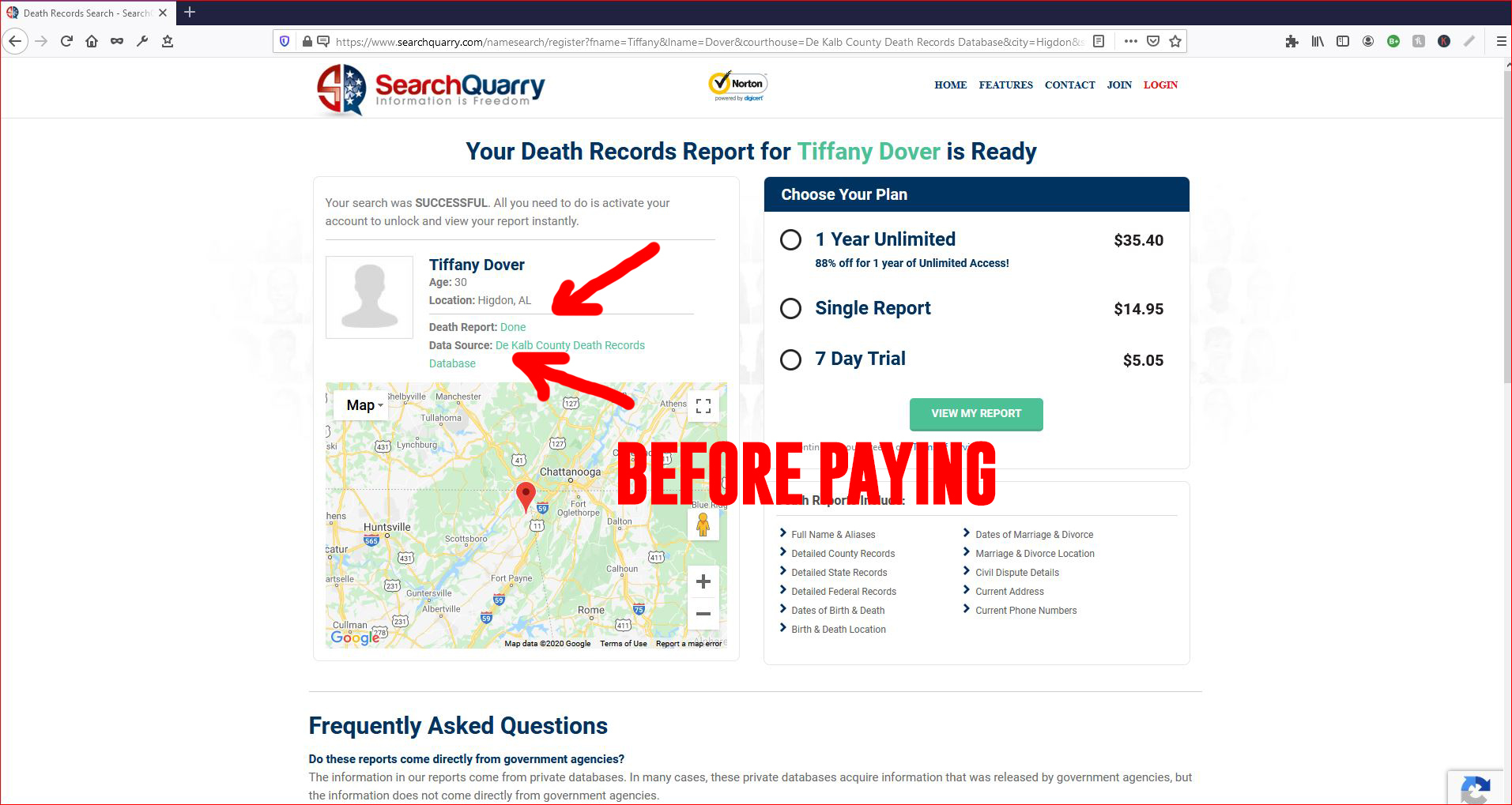1512x805 pixels.
Task: Open the CONTACT menu item
Action: click(x=1069, y=85)
